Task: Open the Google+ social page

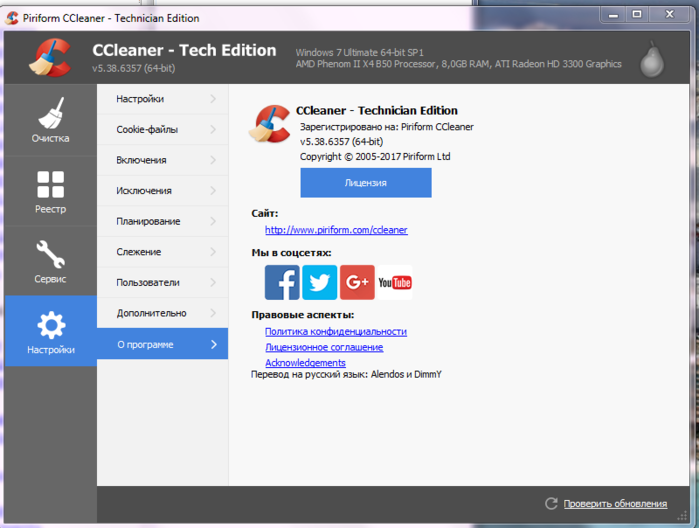Action: (357, 282)
